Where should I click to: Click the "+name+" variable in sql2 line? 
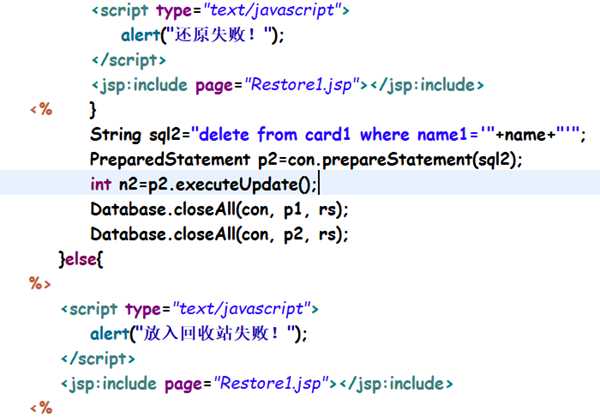point(525,135)
